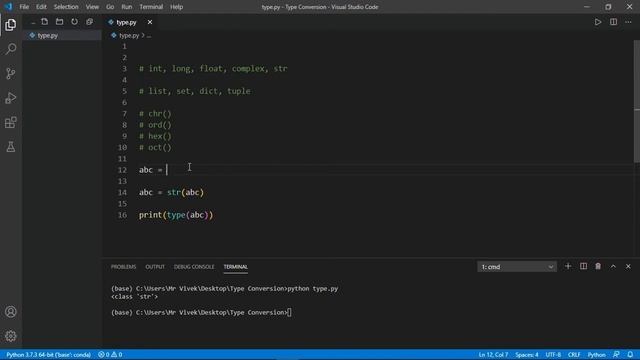Close the type.py editor tab
Screen dimensions: 640x360
(150, 22)
